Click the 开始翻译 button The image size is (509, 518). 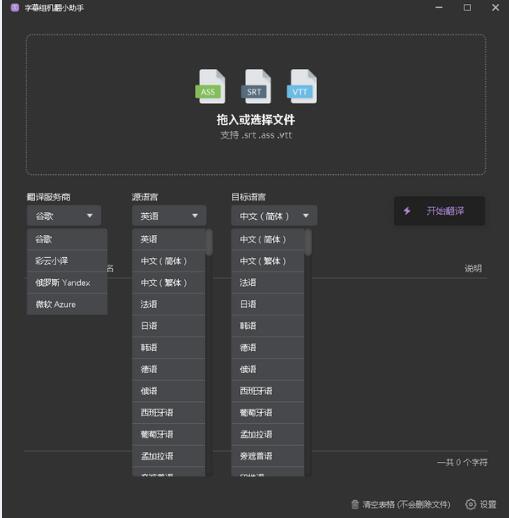coord(439,211)
